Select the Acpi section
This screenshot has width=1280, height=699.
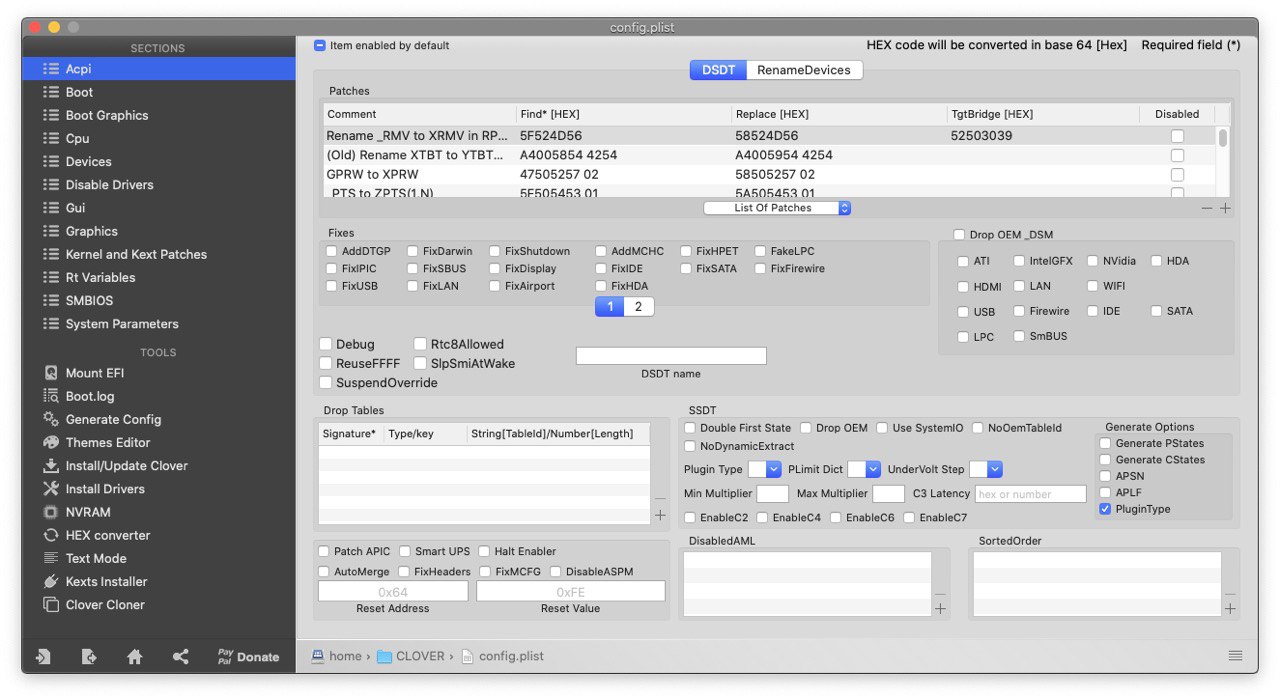(158, 69)
